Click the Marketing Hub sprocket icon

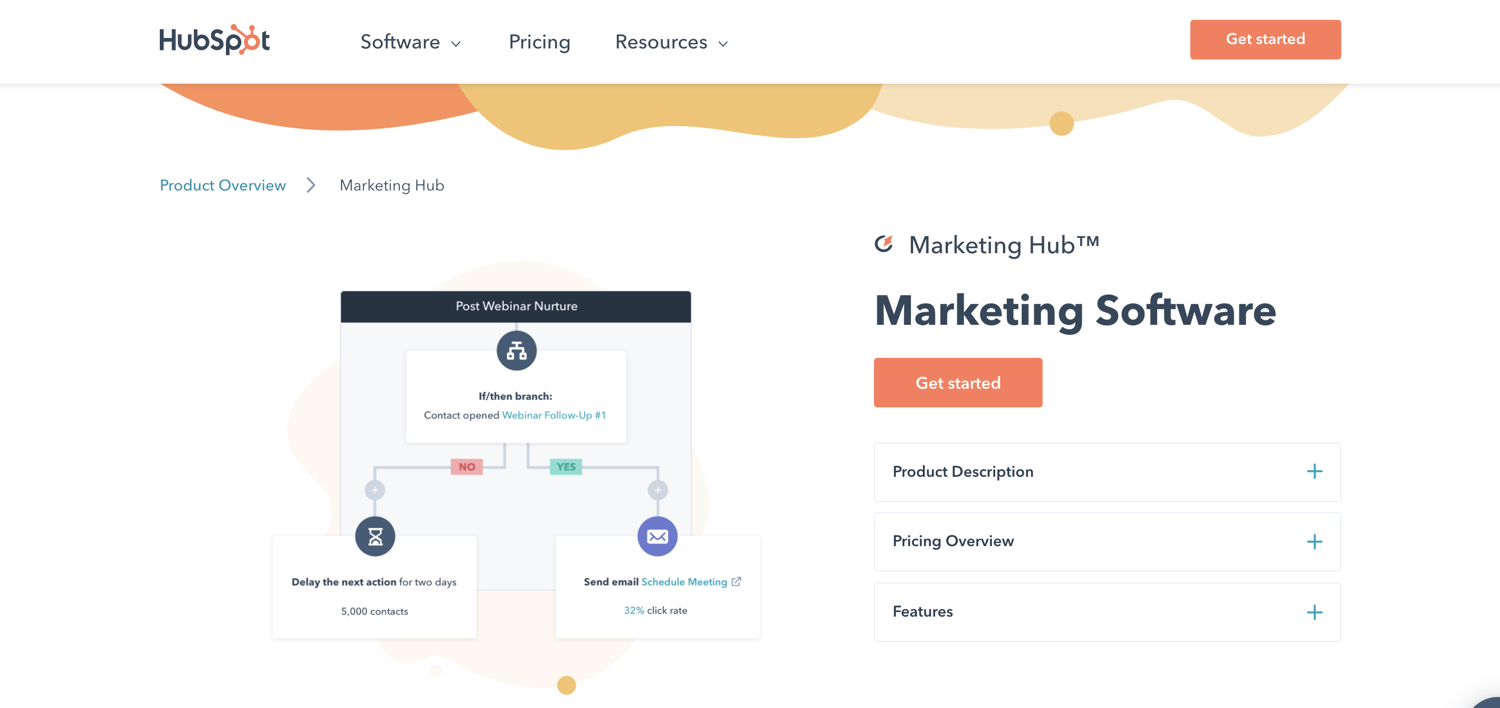tap(884, 244)
